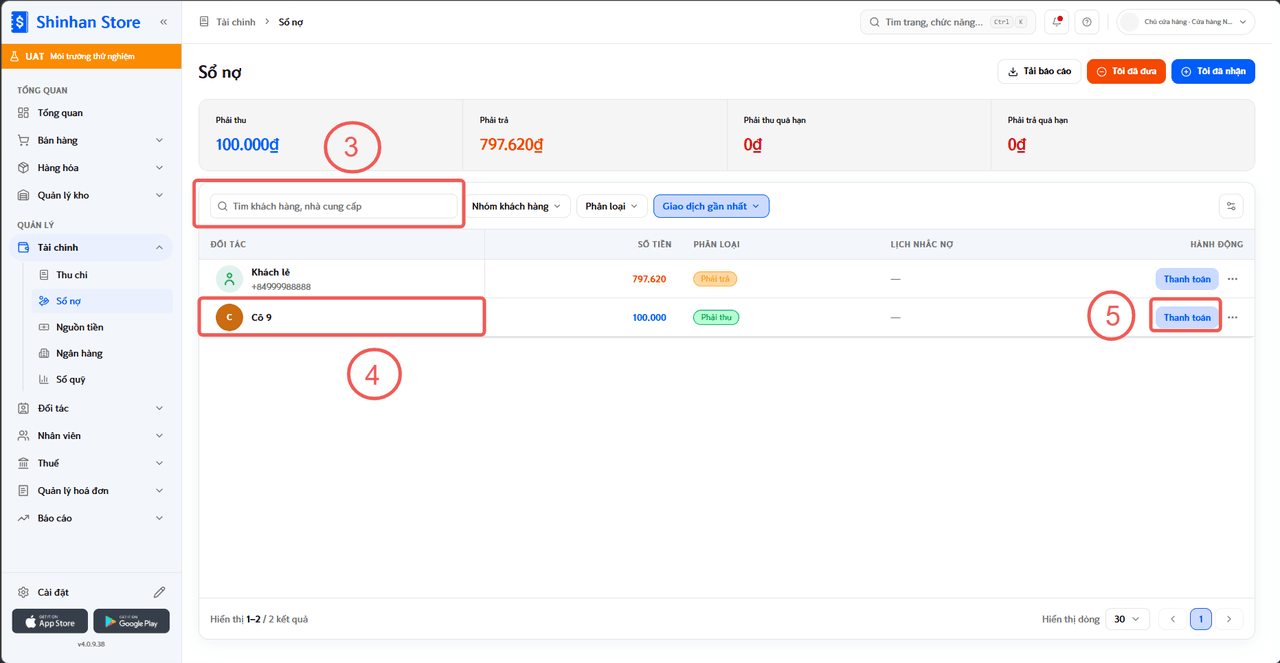Collapse the sidebar with the double-chevron icon

(x=163, y=21)
